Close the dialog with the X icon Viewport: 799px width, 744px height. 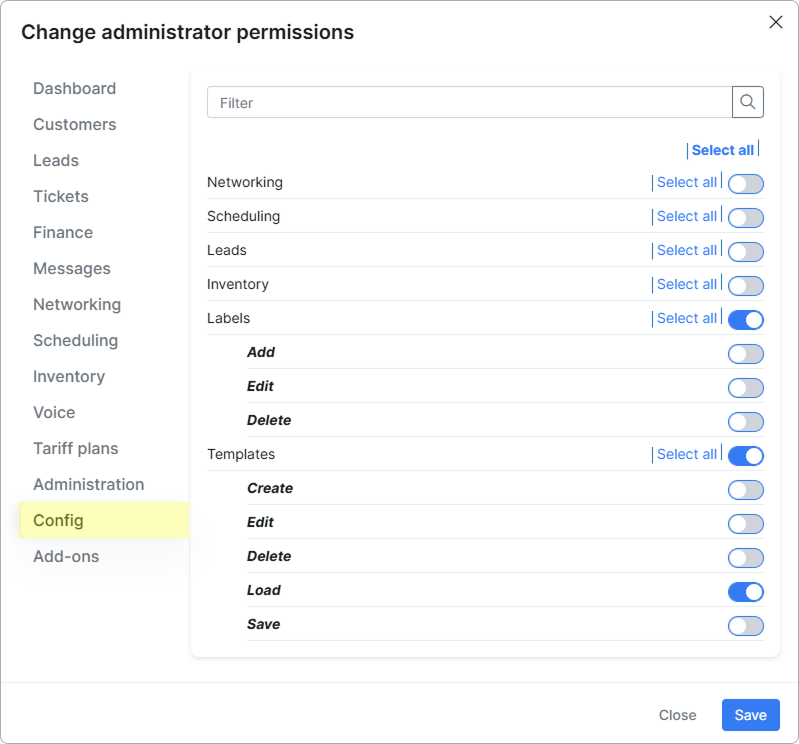click(776, 22)
